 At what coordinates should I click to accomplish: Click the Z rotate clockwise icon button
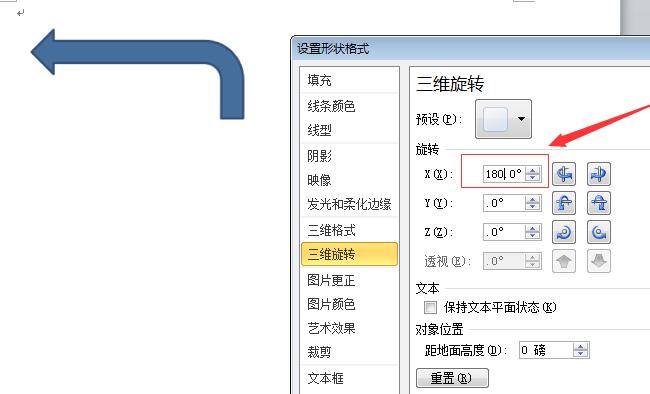coord(564,232)
